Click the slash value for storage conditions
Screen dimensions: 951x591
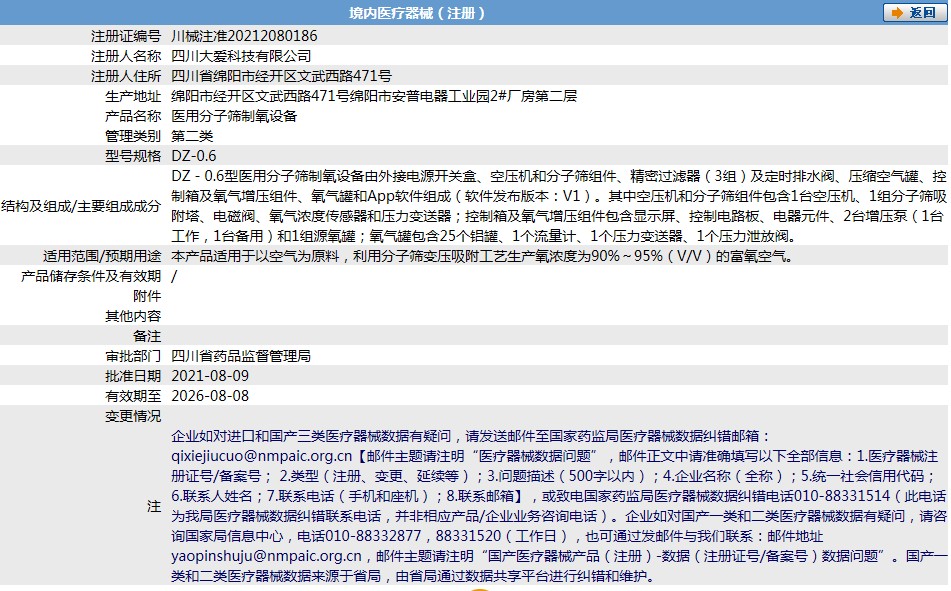click(174, 276)
